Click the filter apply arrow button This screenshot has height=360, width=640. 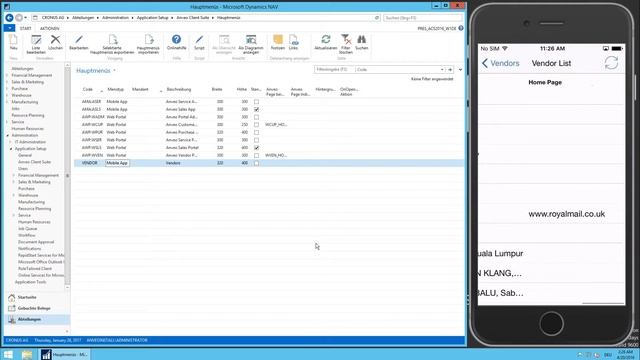(x=450, y=69)
